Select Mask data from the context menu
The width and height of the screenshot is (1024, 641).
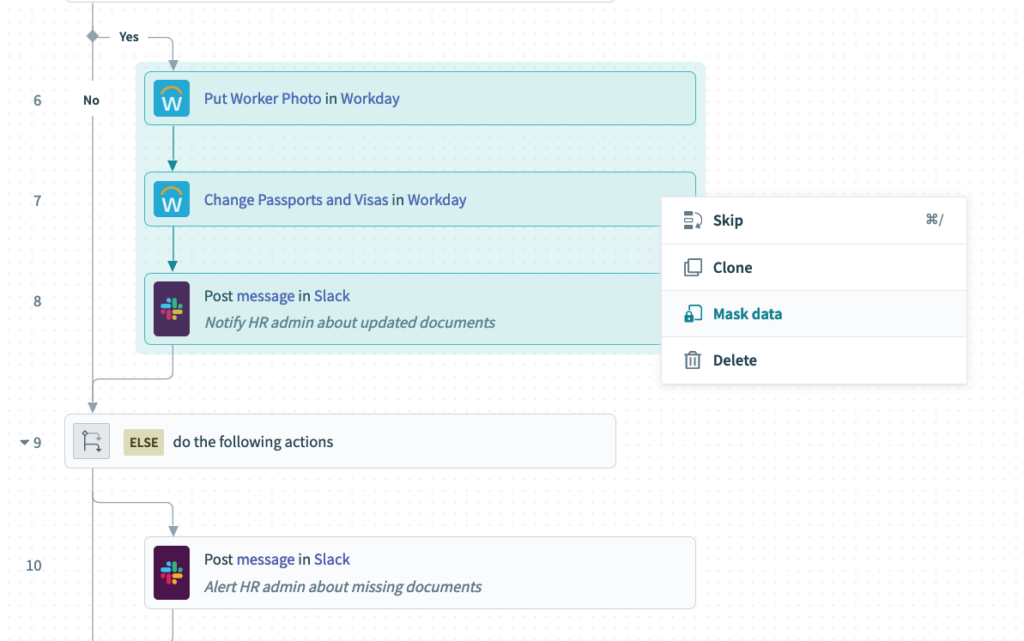click(x=746, y=313)
